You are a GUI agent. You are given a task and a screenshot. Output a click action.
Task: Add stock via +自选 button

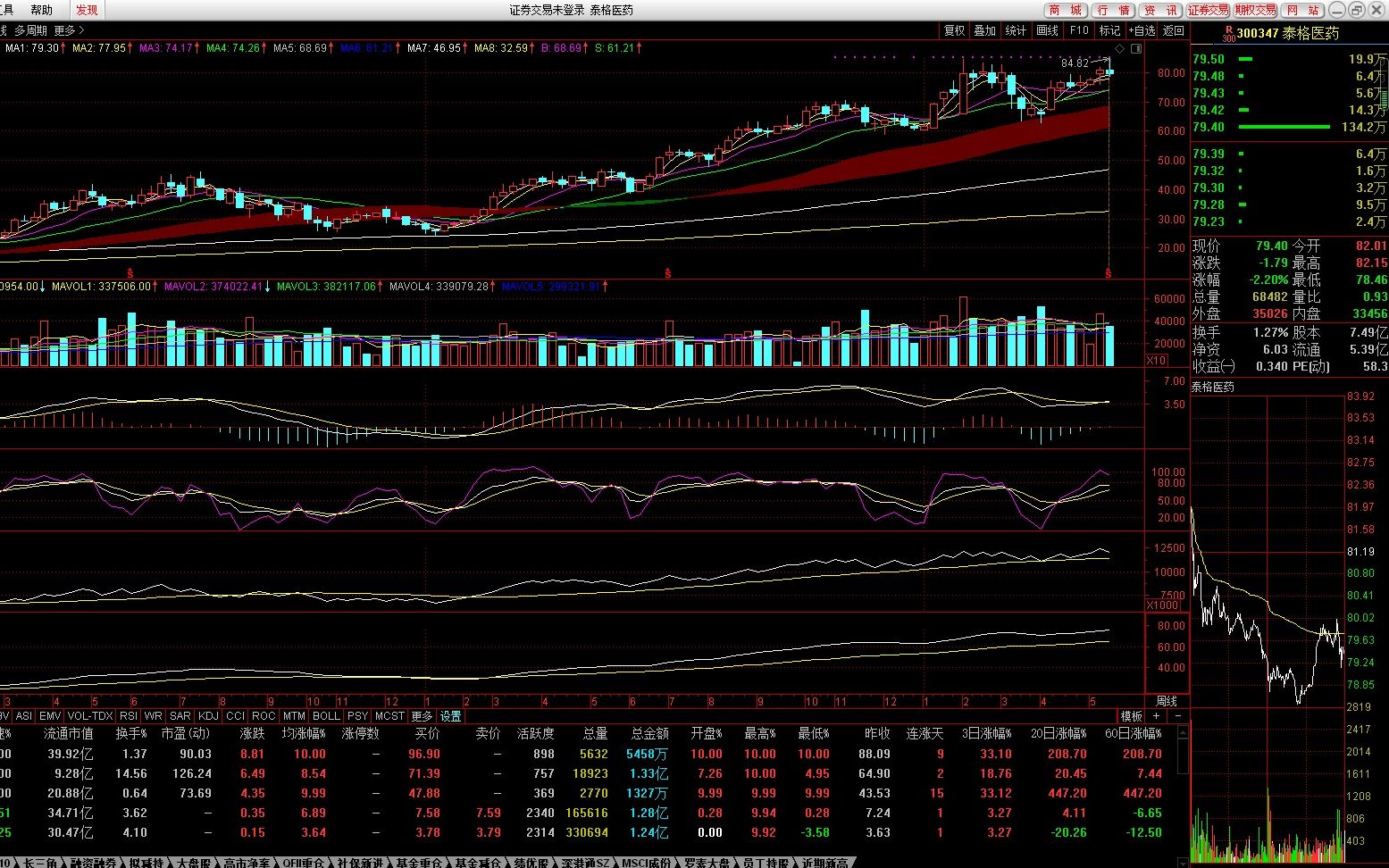(1142, 30)
